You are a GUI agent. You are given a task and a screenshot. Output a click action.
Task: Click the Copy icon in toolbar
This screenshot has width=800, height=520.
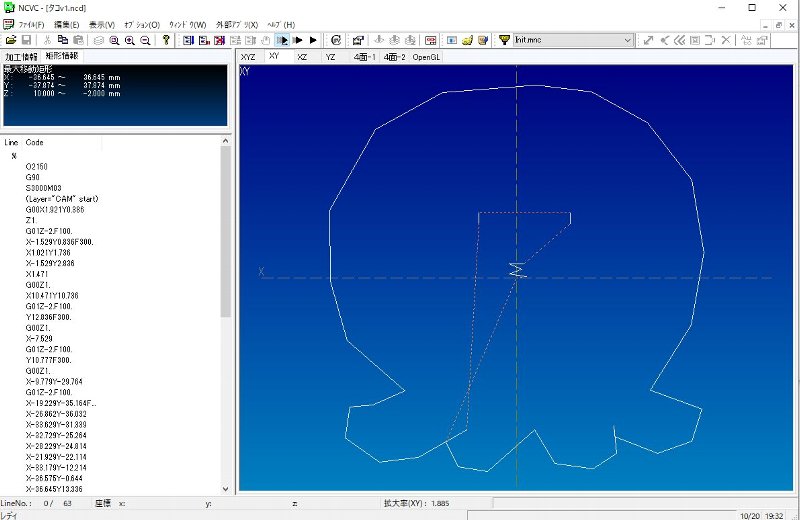pyautogui.click(x=61, y=40)
